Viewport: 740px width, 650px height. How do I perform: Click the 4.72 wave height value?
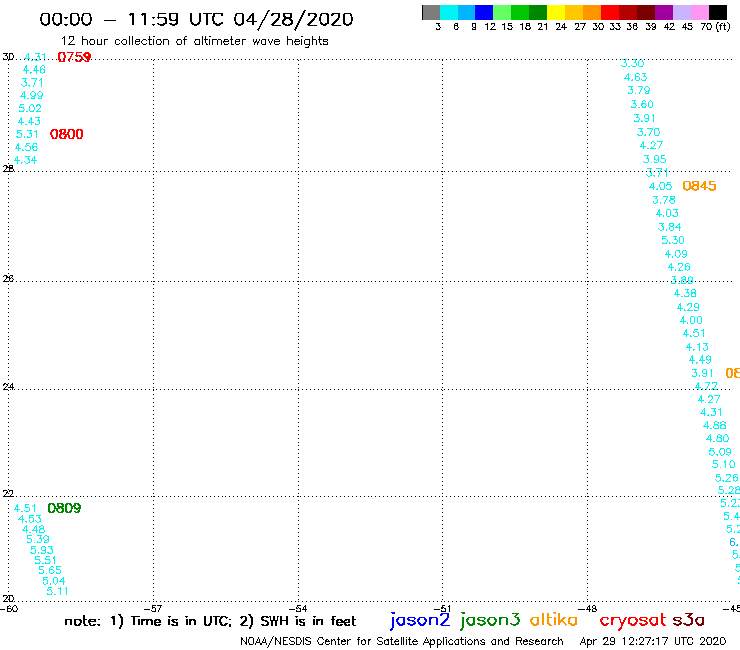coord(706,386)
